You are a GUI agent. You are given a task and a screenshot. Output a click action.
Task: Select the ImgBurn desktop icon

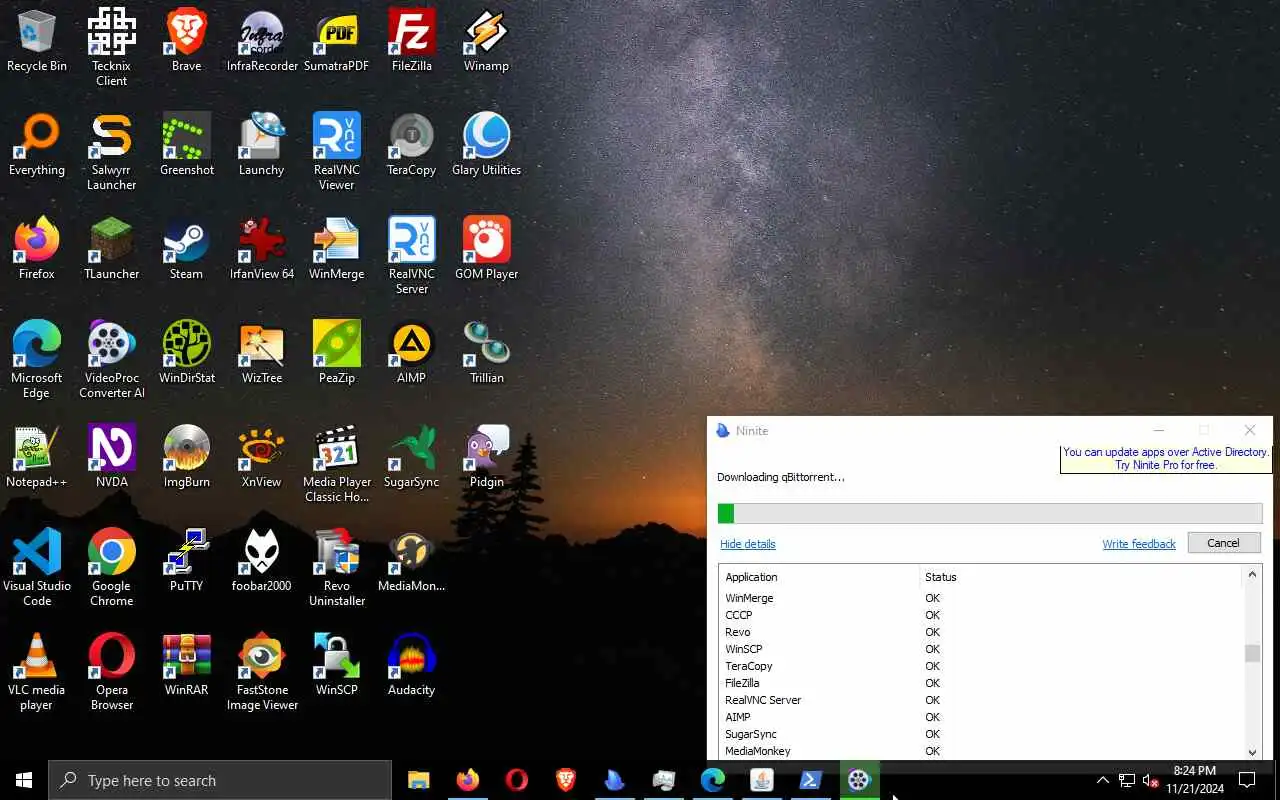pos(186,458)
